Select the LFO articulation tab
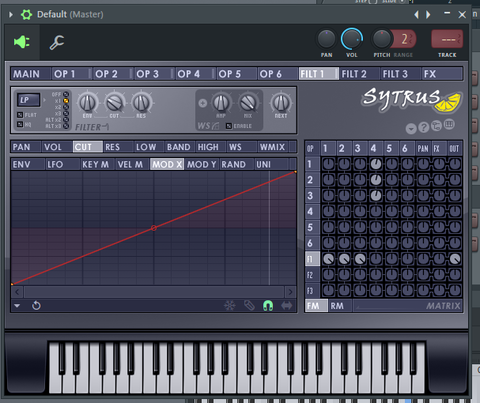 pos(62,164)
